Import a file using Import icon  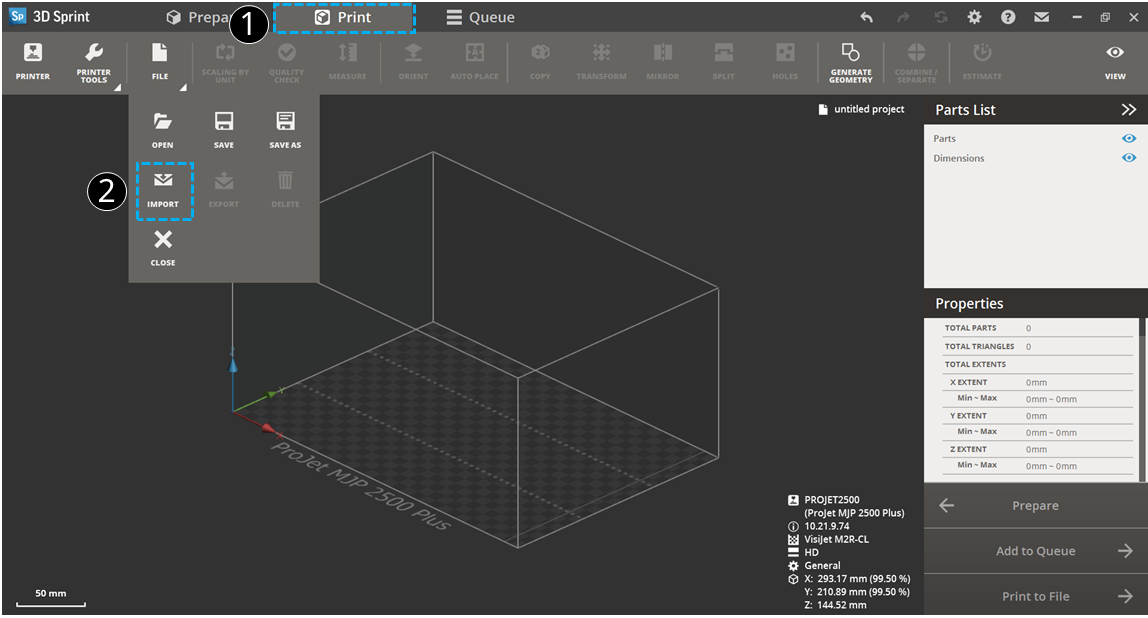point(163,188)
